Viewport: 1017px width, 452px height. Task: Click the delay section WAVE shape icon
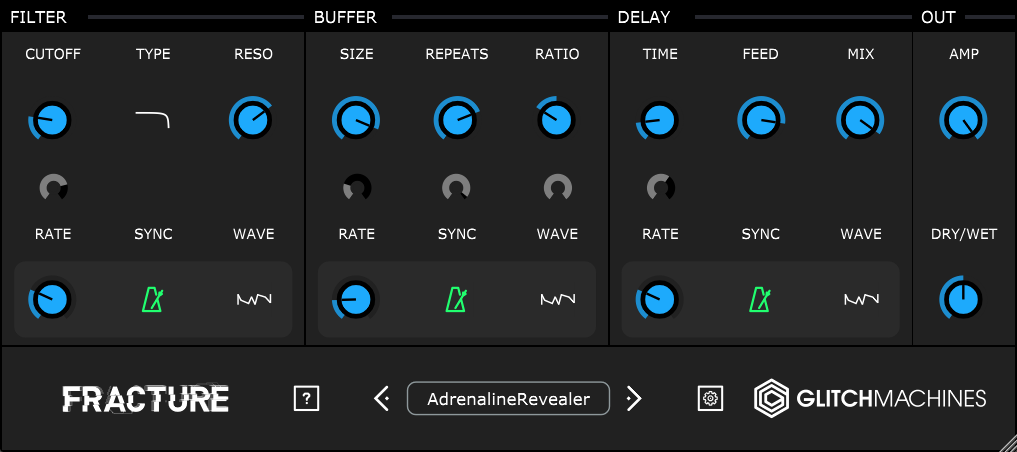tap(861, 300)
